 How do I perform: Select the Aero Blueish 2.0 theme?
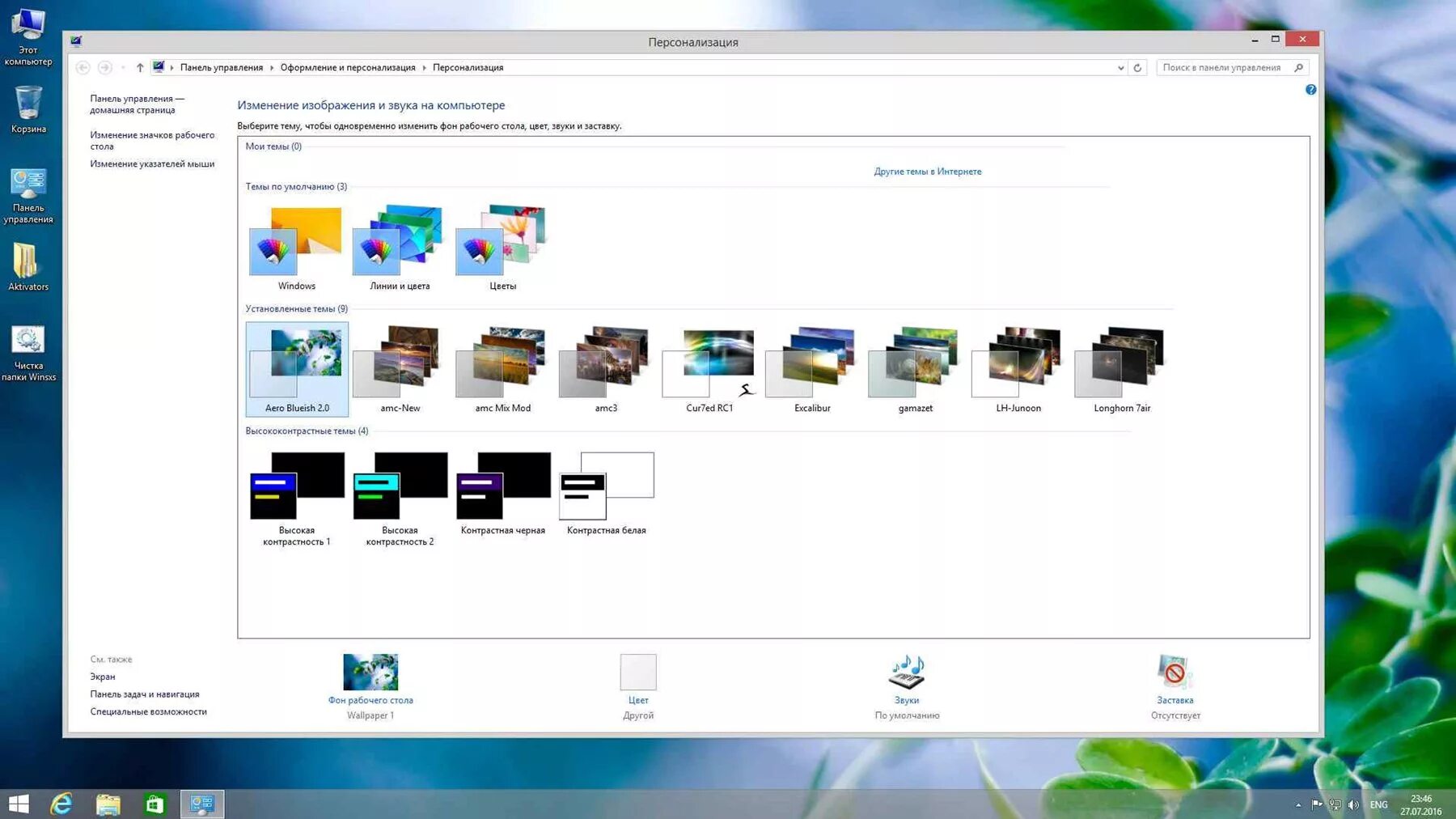click(x=297, y=369)
